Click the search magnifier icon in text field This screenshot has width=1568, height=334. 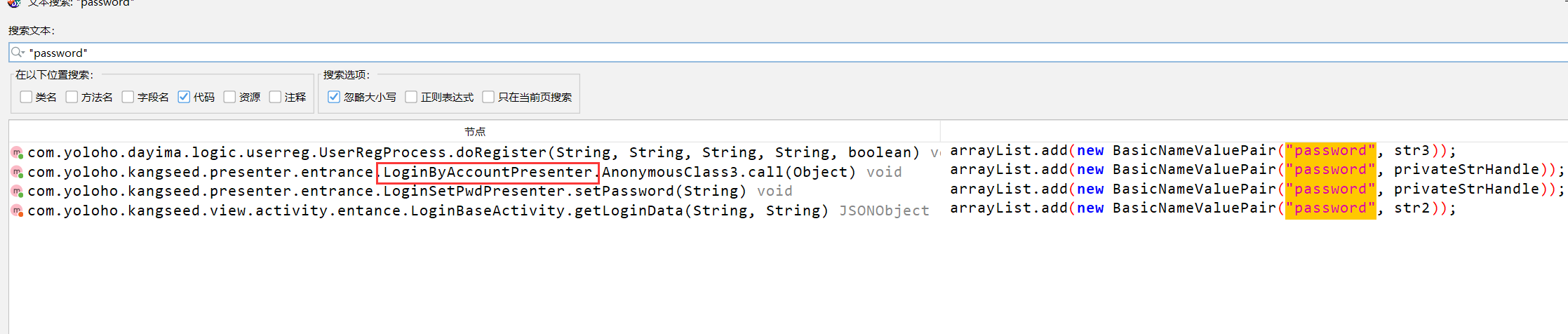(18, 53)
